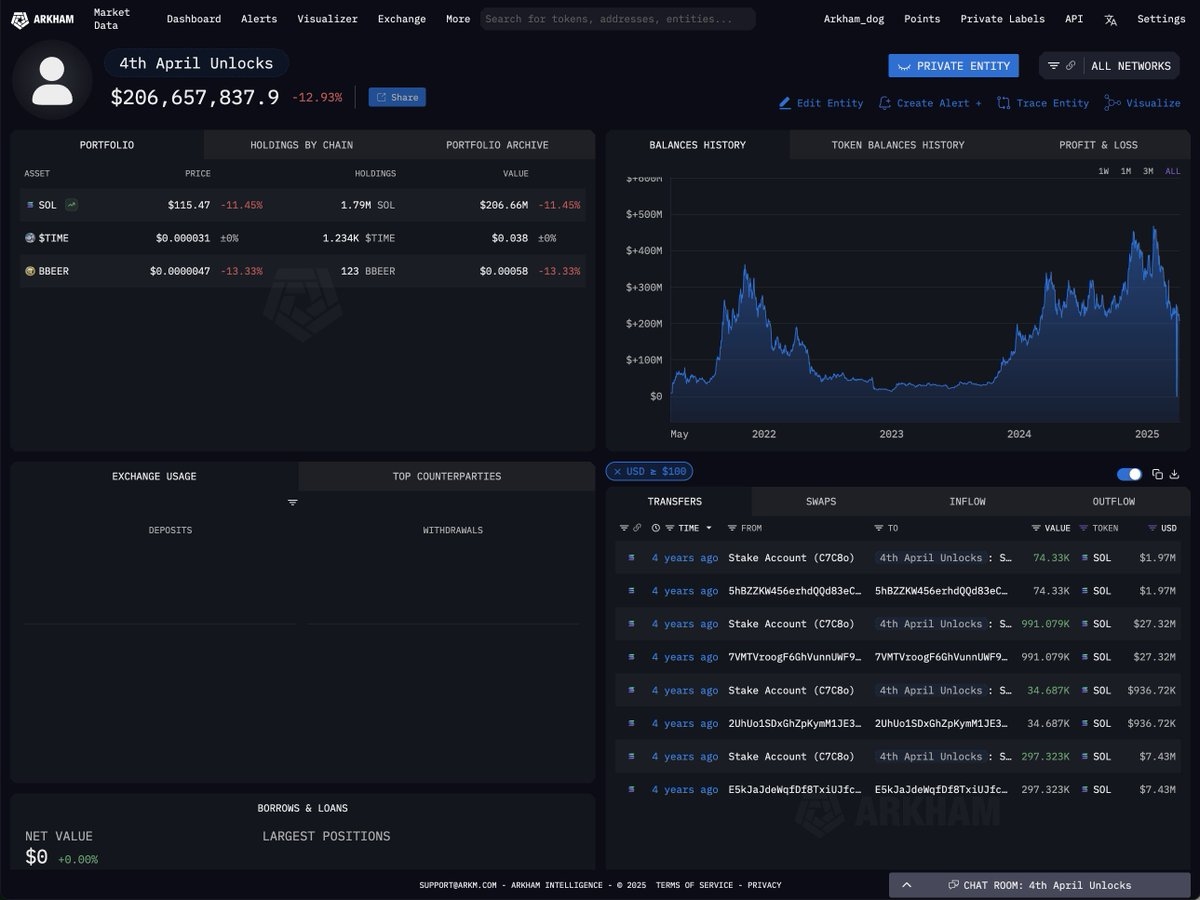Click Exchange Usage filter lines icon

pos(292,502)
